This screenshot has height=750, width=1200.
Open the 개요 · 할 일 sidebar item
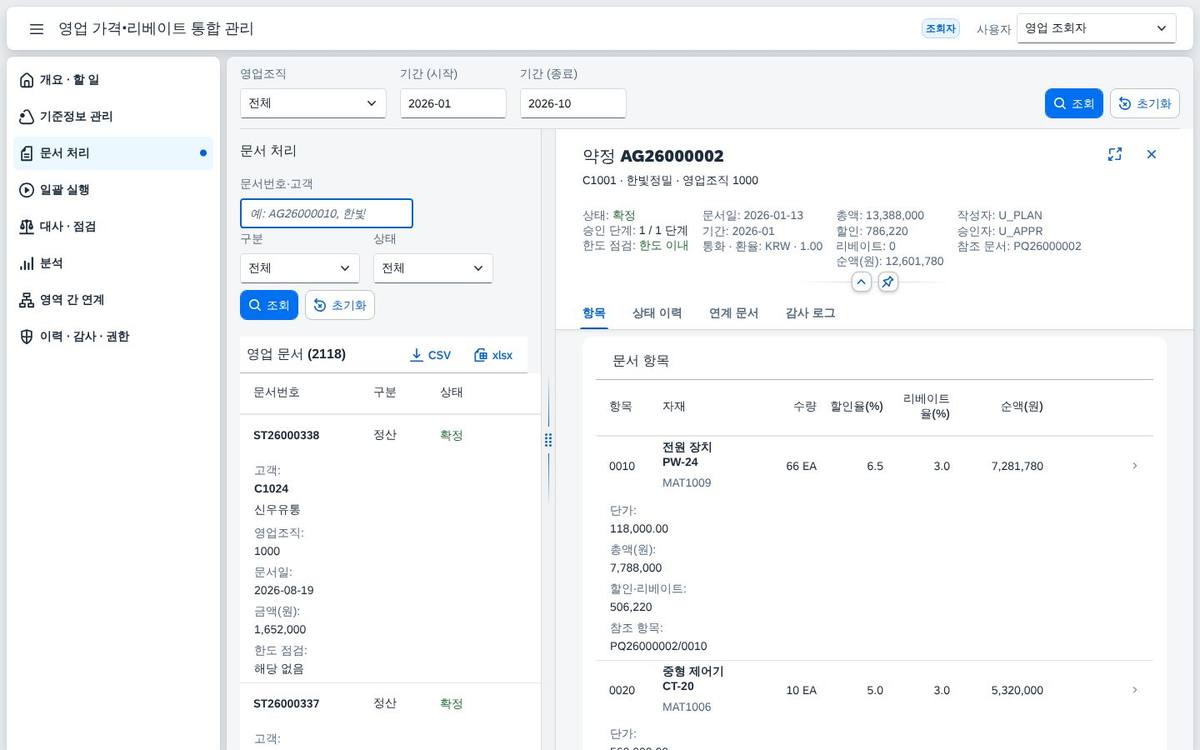[114, 80]
